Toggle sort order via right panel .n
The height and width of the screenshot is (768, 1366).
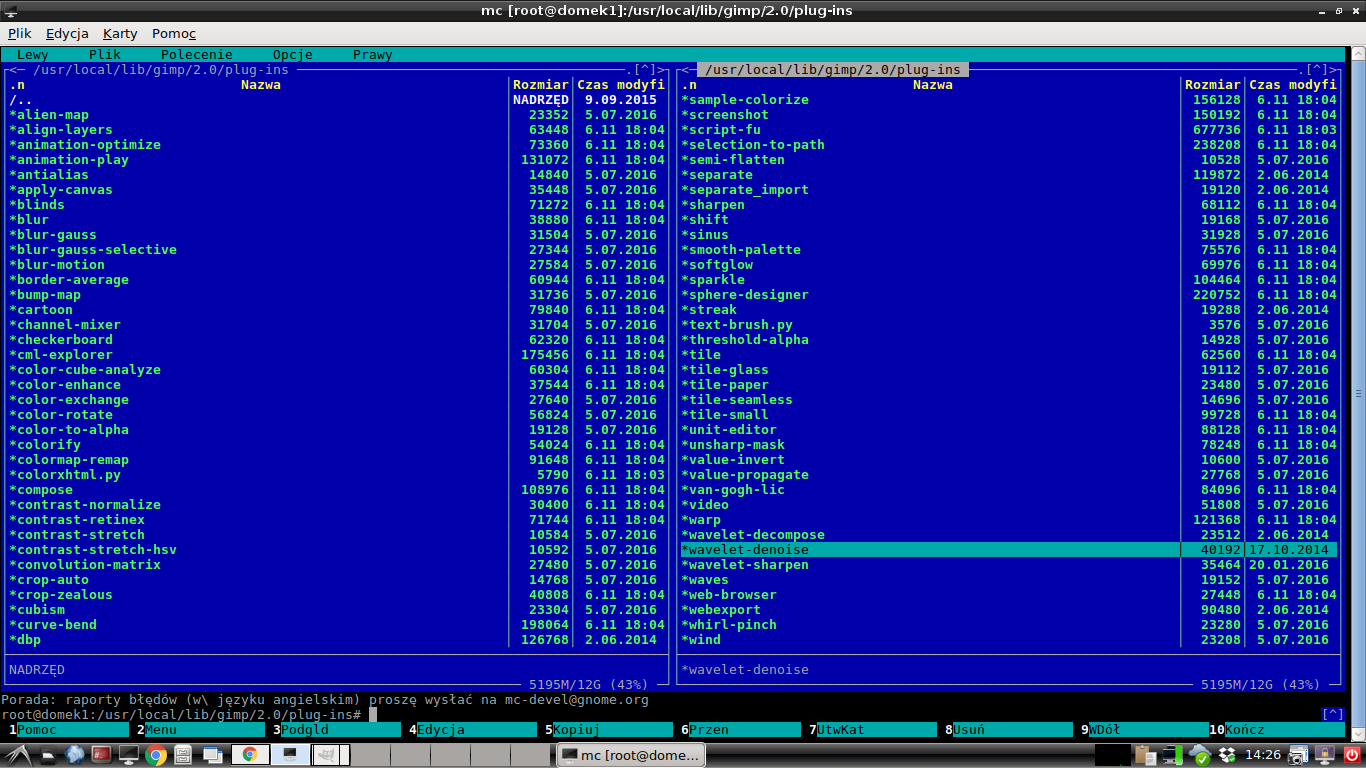click(689, 85)
